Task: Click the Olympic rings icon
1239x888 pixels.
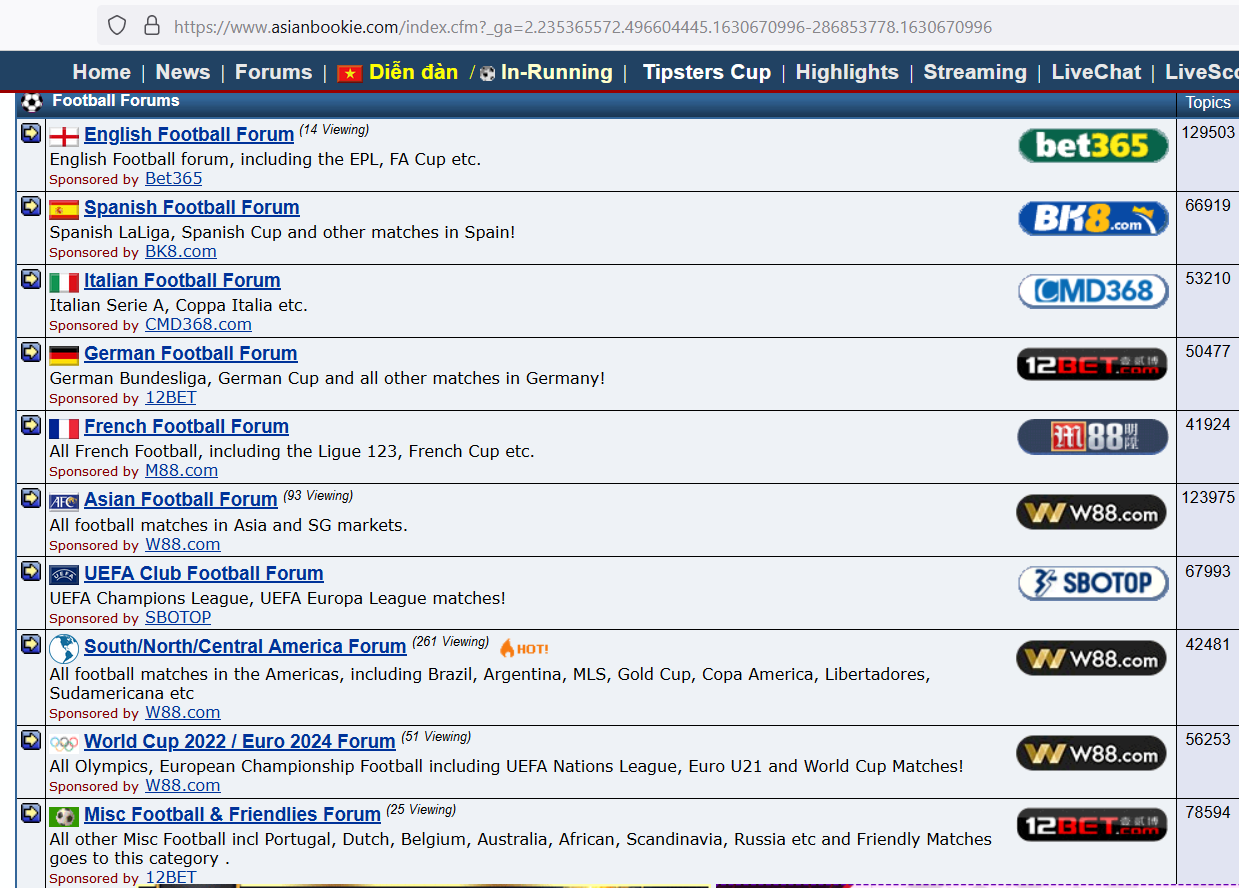Action: click(64, 743)
